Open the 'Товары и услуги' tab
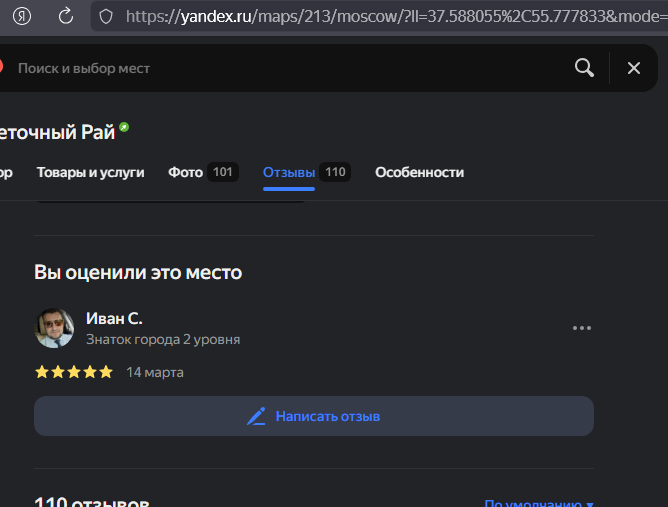The width and height of the screenshot is (668, 507). (90, 173)
